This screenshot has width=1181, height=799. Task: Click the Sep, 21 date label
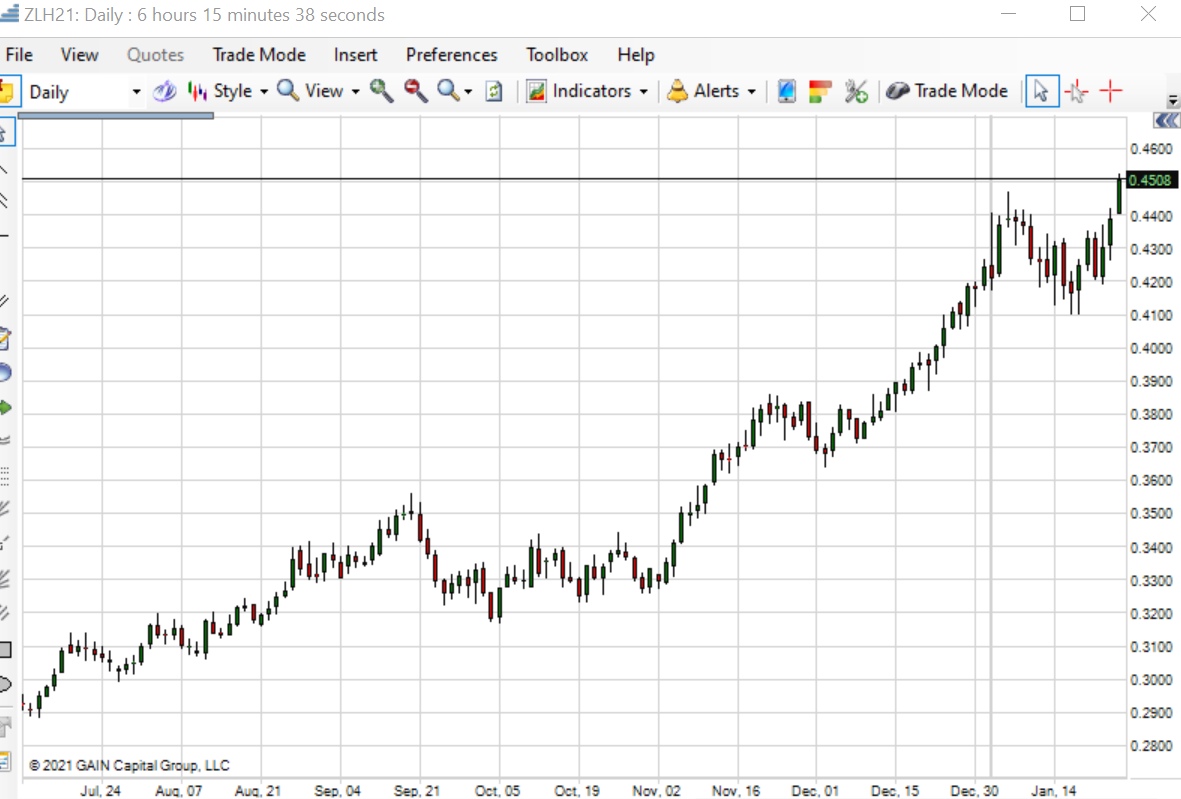click(417, 791)
